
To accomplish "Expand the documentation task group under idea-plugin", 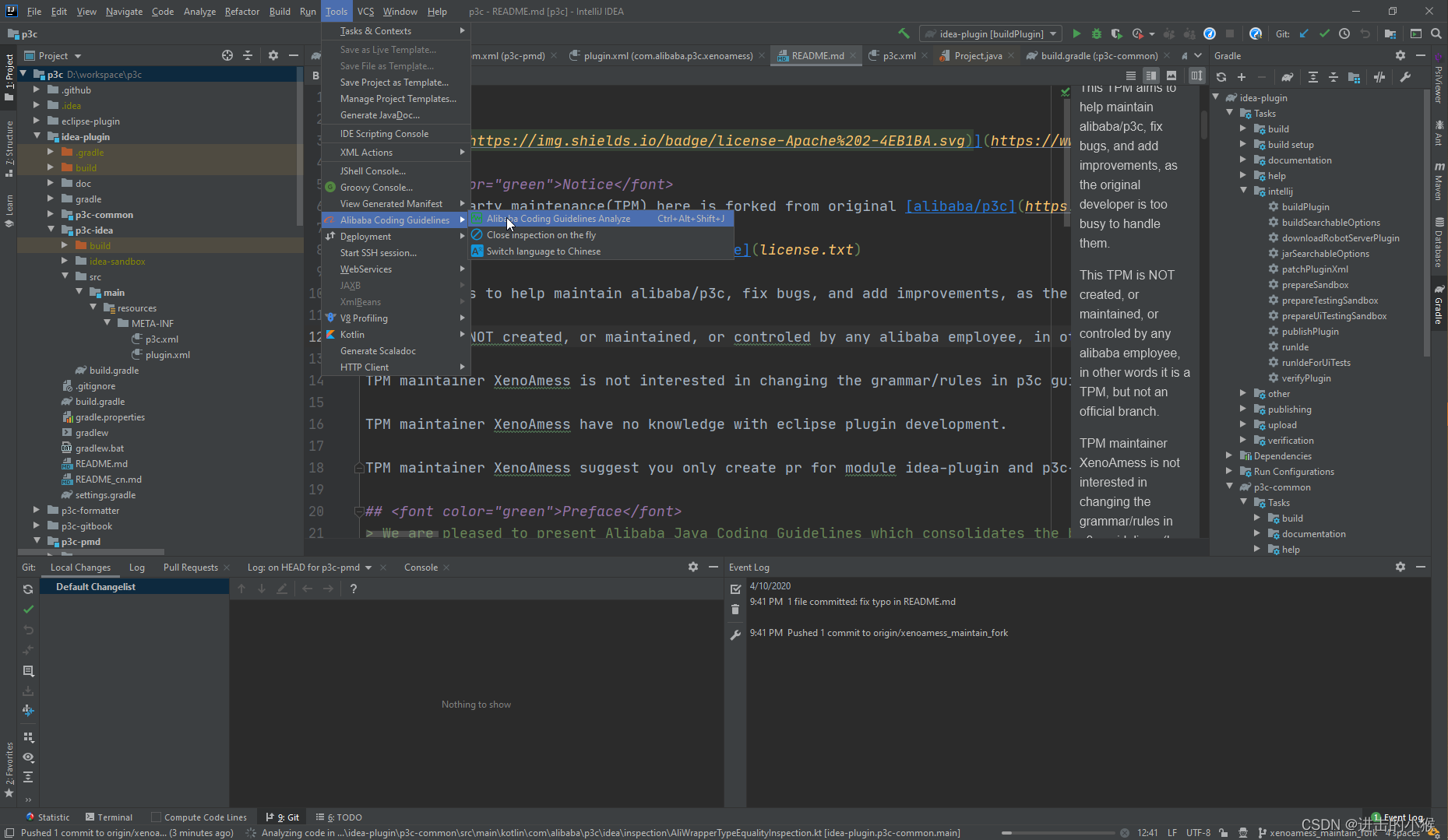I will [x=1244, y=160].
